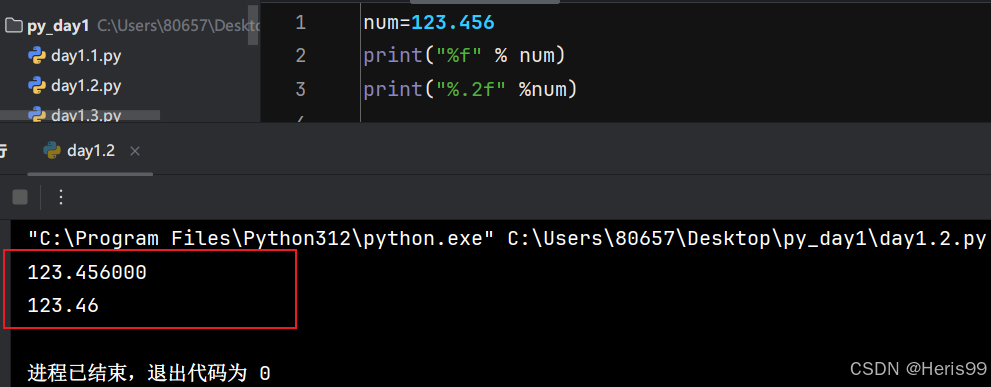The image size is (991, 387).
Task: Click the Python icon beside day1.2.py
Action: coord(37,85)
